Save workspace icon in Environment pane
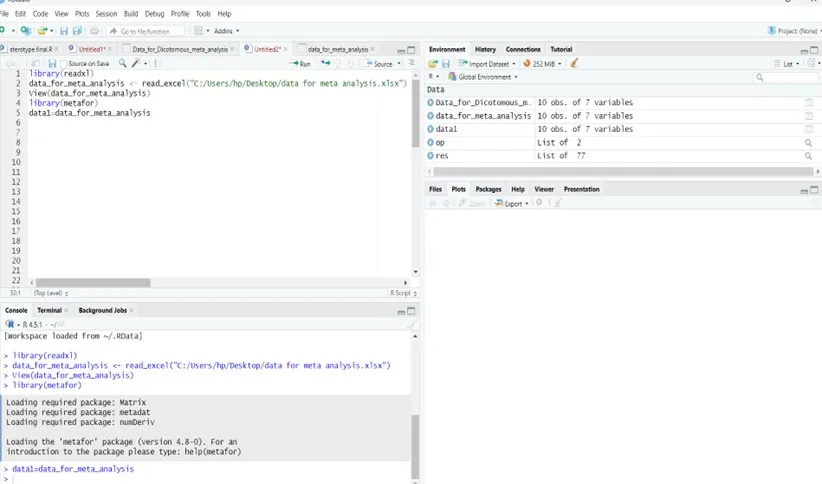Image resolution: width=822 pixels, height=484 pixels. (x=446, y=63)
